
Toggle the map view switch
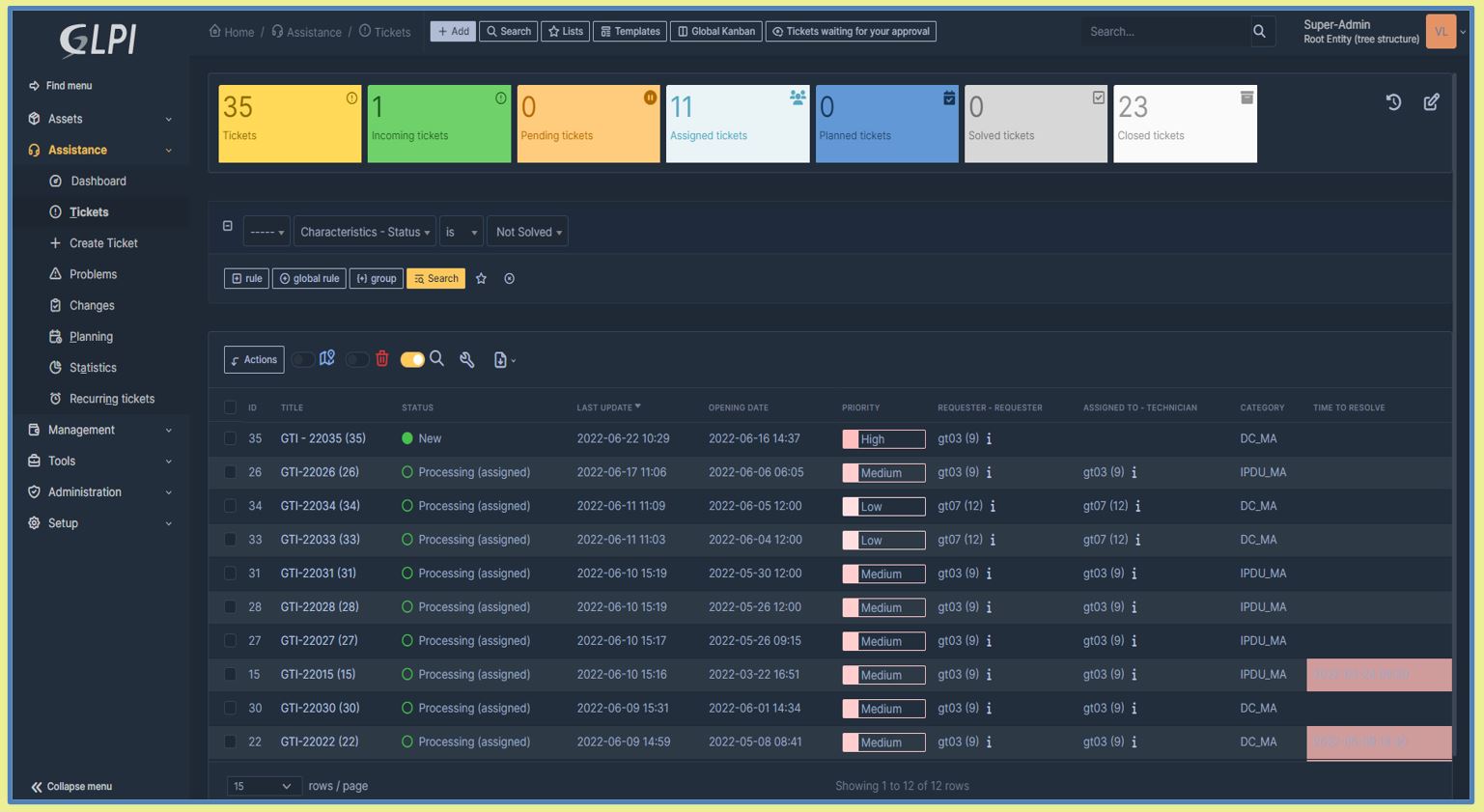pyautogui.click(x=303, y=360)
